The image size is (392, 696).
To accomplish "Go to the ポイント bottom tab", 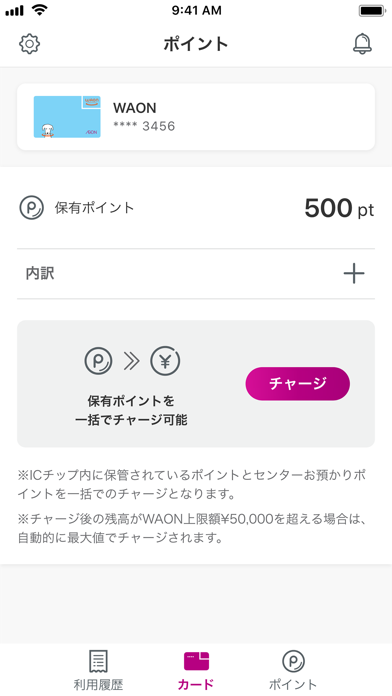I will point(293,670).
